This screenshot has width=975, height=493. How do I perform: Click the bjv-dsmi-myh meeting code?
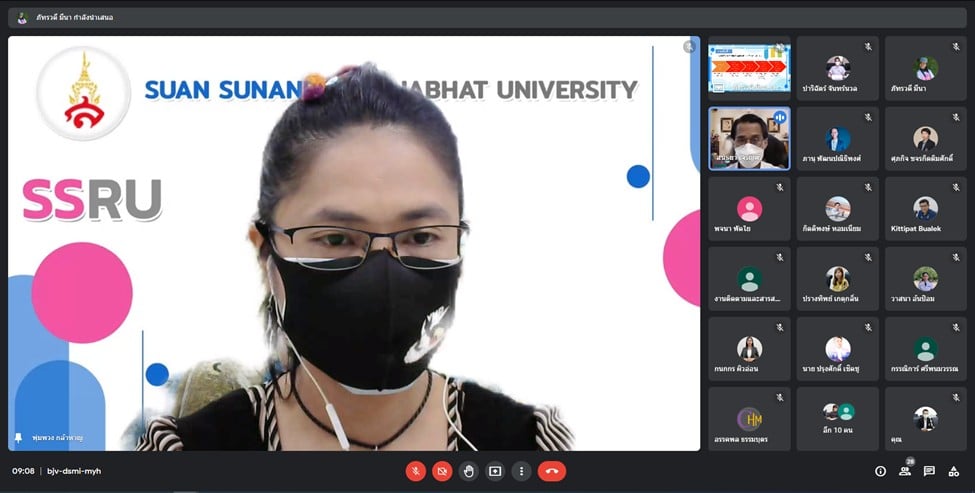pos(74,471)
